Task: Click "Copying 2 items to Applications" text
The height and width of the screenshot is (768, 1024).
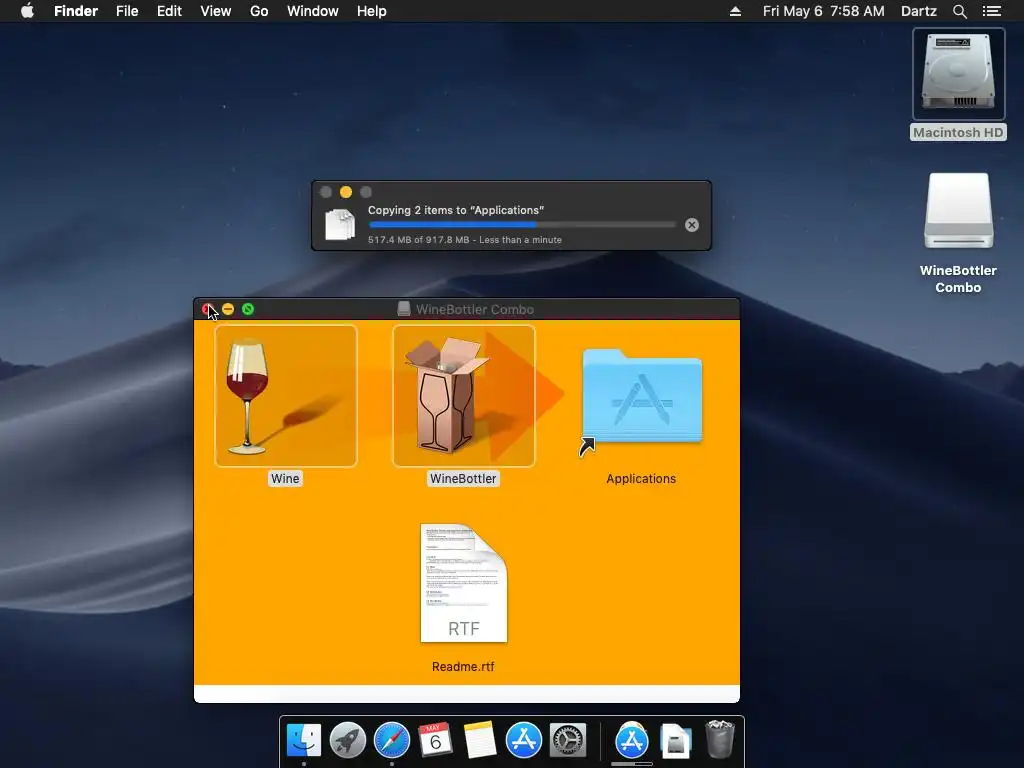Action: click(x=456, y=210)
